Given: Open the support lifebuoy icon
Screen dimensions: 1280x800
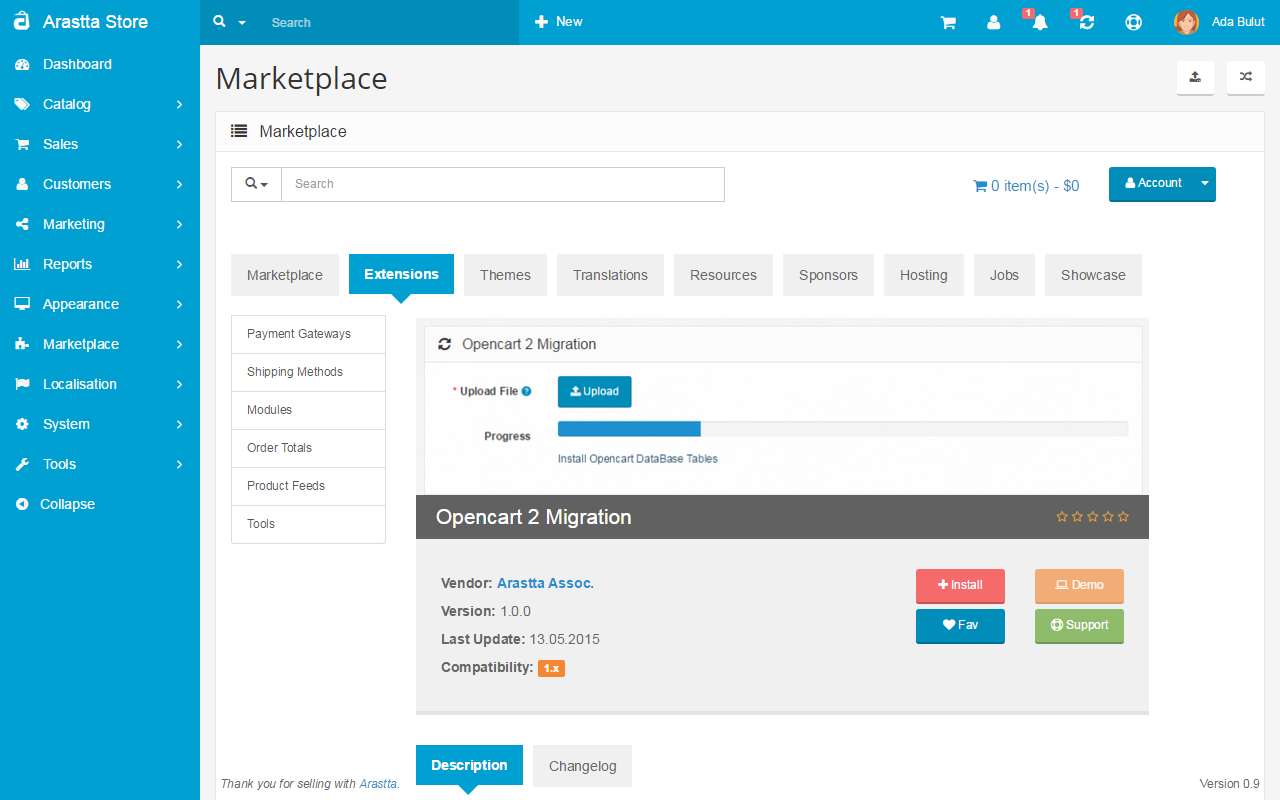Looking at the screenshot, I should coord(1133,22).
